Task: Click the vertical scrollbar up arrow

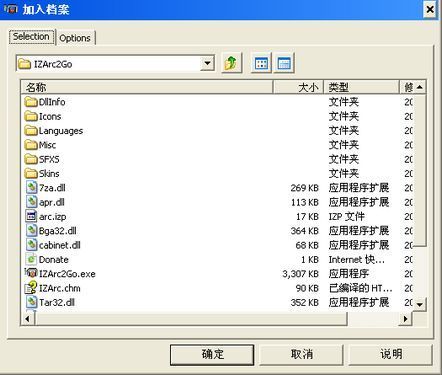Action: click(x=420, y=87)
